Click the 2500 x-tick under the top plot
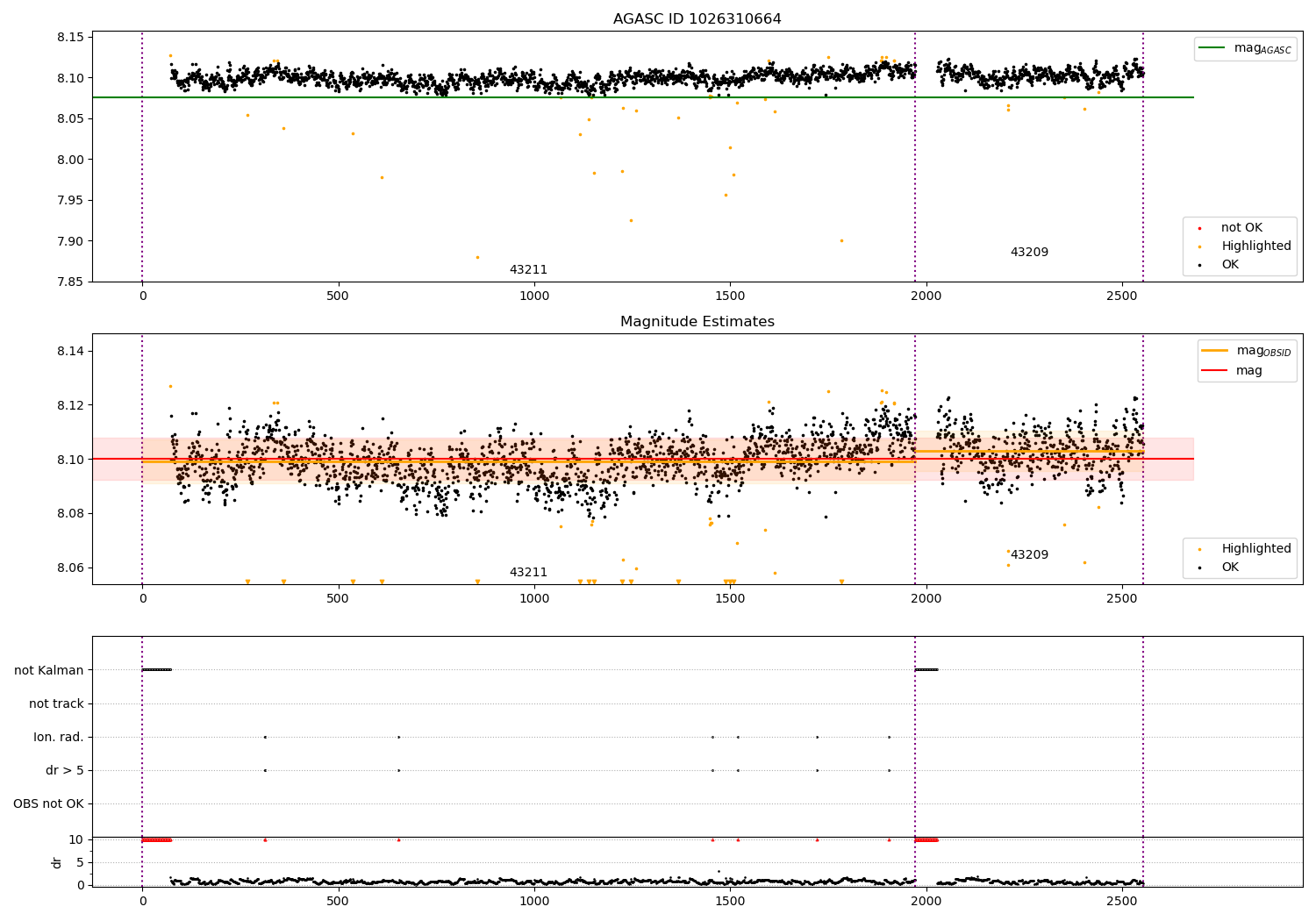1316x921 pixels. (1122, 296)
